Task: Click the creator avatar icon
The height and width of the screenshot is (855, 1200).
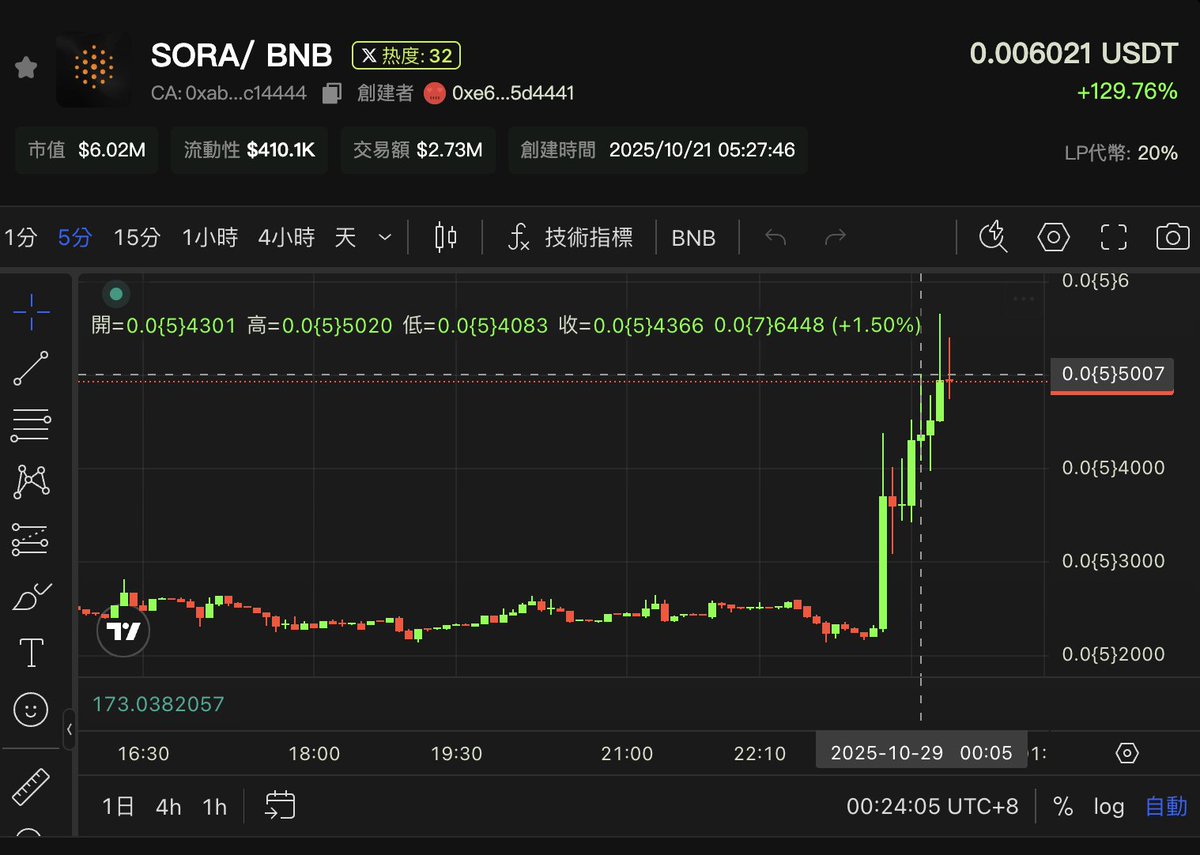Action: coord(434,94)
